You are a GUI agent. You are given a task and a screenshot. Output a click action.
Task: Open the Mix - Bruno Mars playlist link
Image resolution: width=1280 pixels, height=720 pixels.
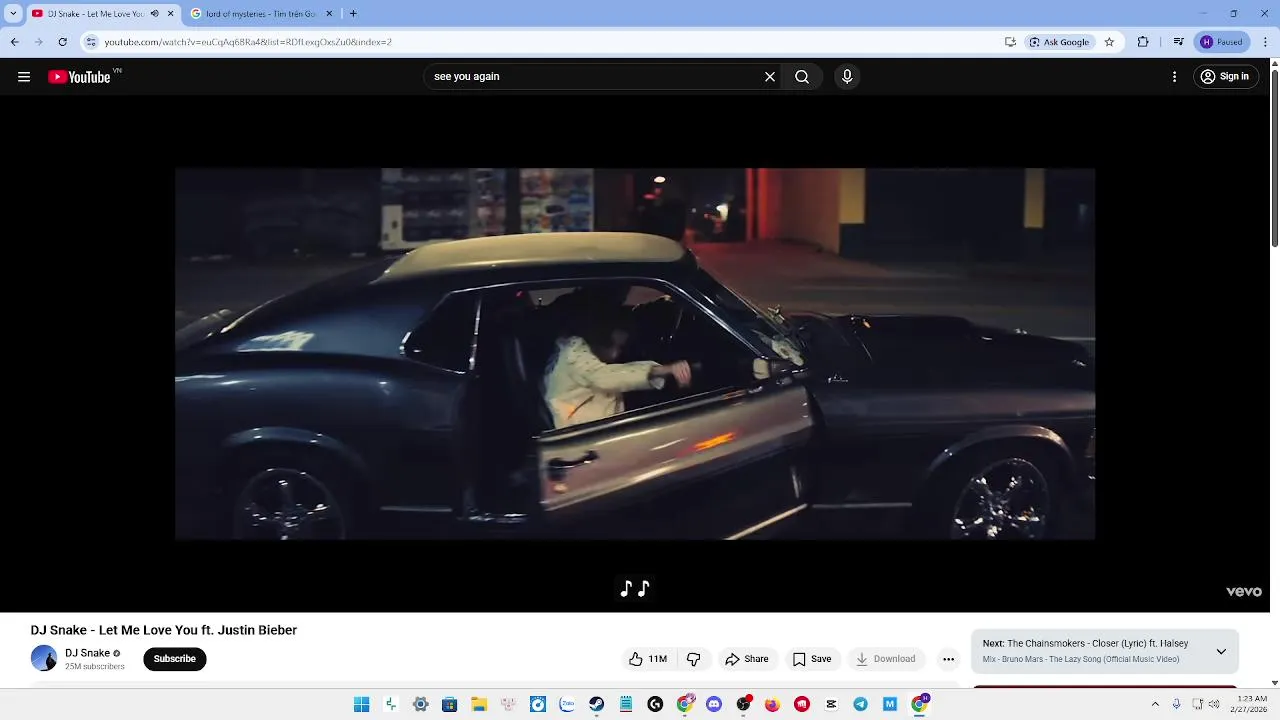1081,659
